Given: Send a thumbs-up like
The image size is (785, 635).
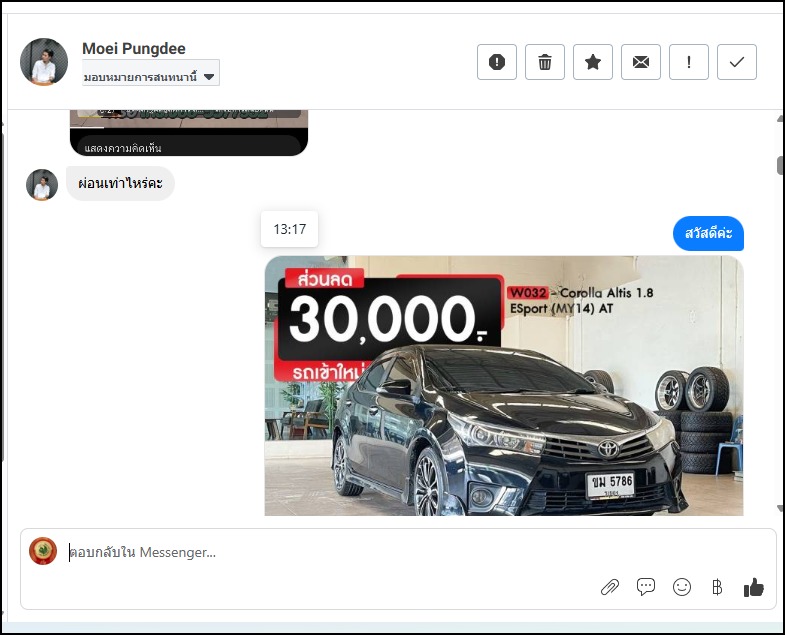Looking at the screenshot, I should tap(753, 587).
